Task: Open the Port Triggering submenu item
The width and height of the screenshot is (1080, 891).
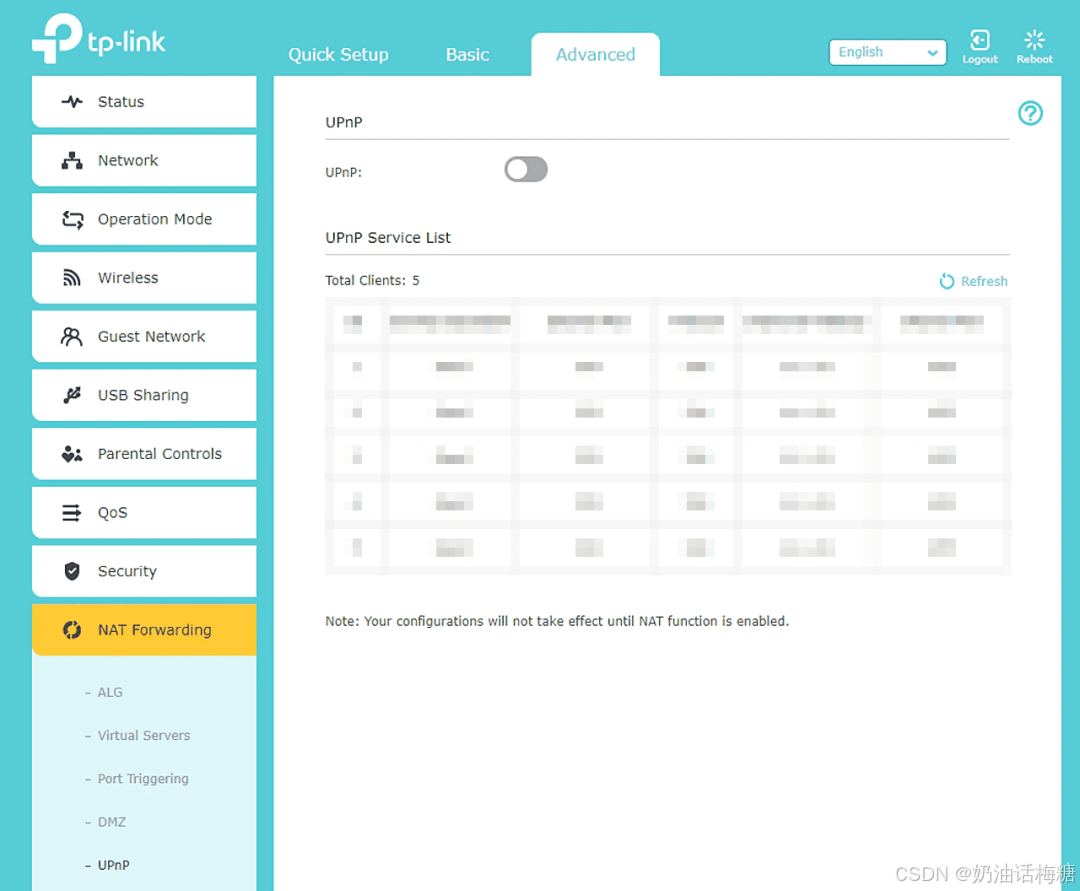Action: tap(143, 779)
